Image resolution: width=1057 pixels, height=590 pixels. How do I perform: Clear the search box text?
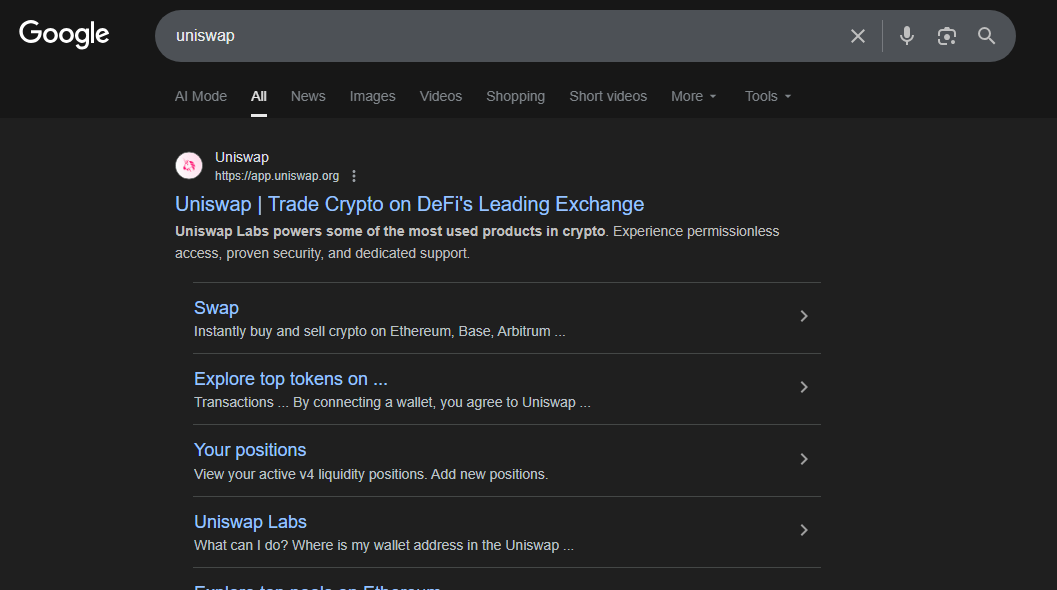857,36
